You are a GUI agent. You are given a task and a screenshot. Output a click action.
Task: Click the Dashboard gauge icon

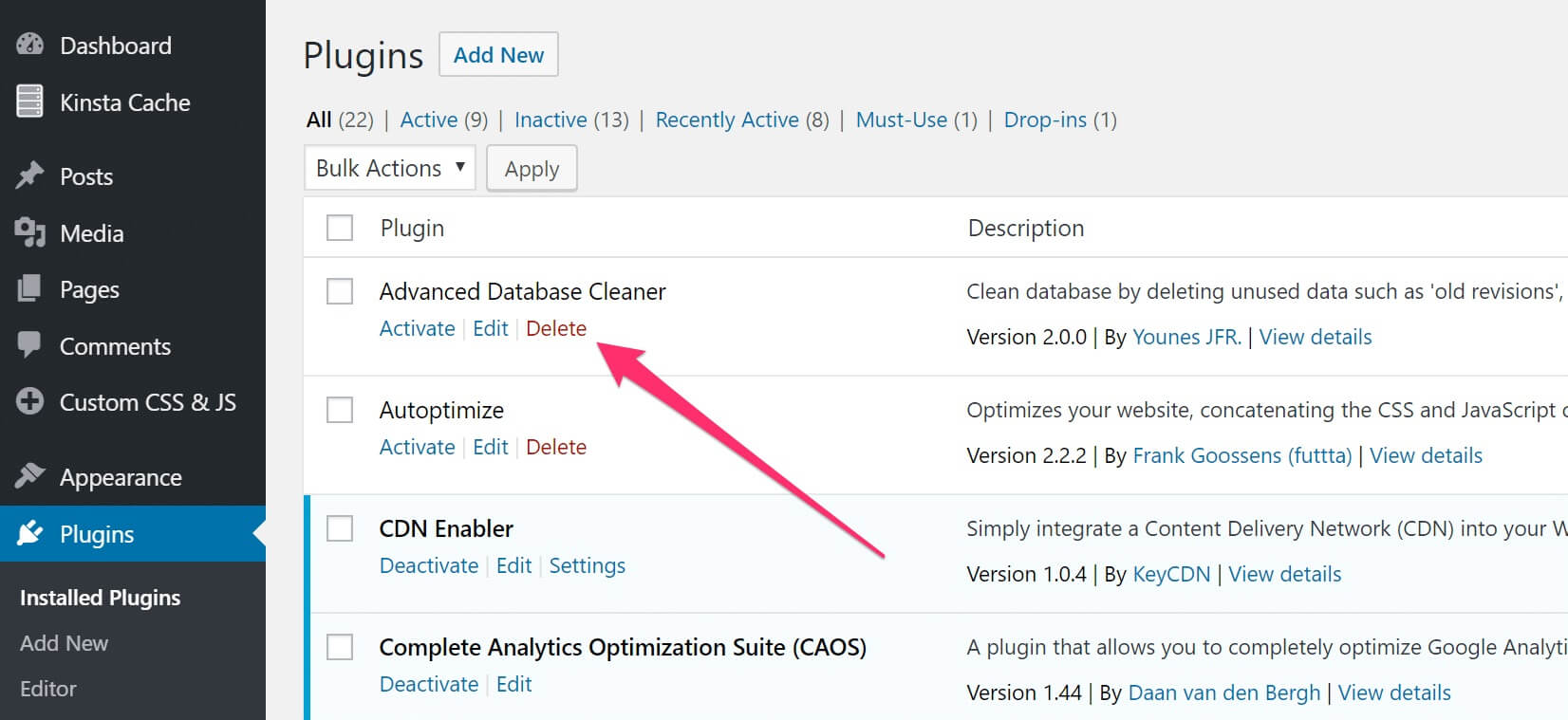[29, 45]
